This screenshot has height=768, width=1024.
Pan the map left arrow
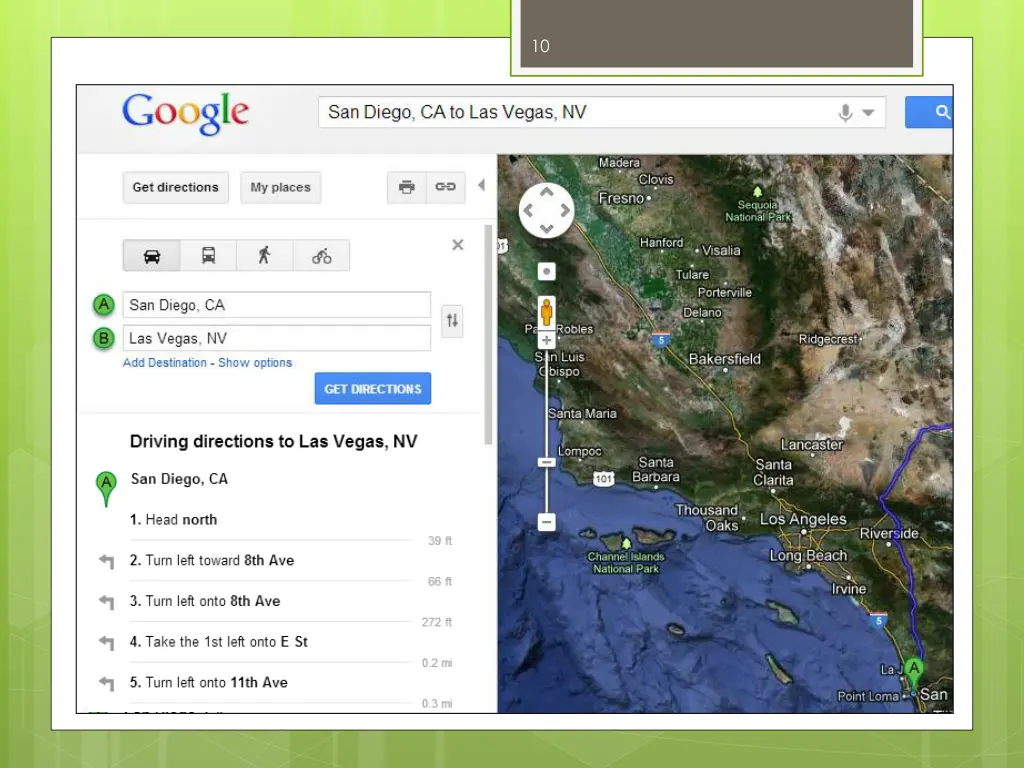pyautogui.click(x=528, y=210)
